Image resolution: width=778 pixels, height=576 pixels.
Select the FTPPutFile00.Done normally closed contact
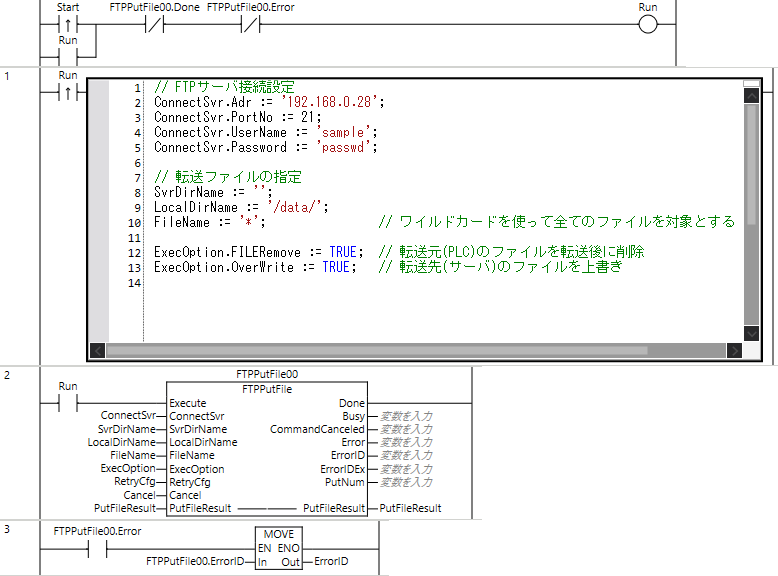(155, 26)
